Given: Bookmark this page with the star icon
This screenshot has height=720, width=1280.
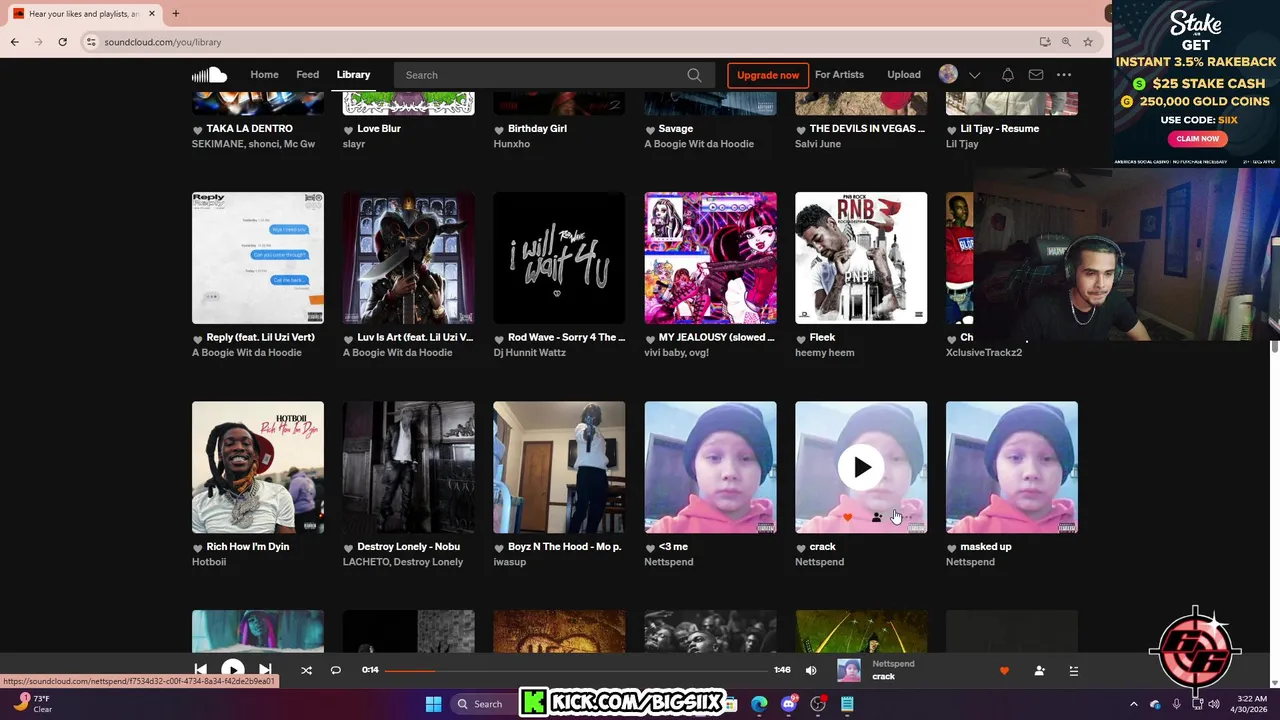Looking at the screenshot, I should pos(1088,42).
